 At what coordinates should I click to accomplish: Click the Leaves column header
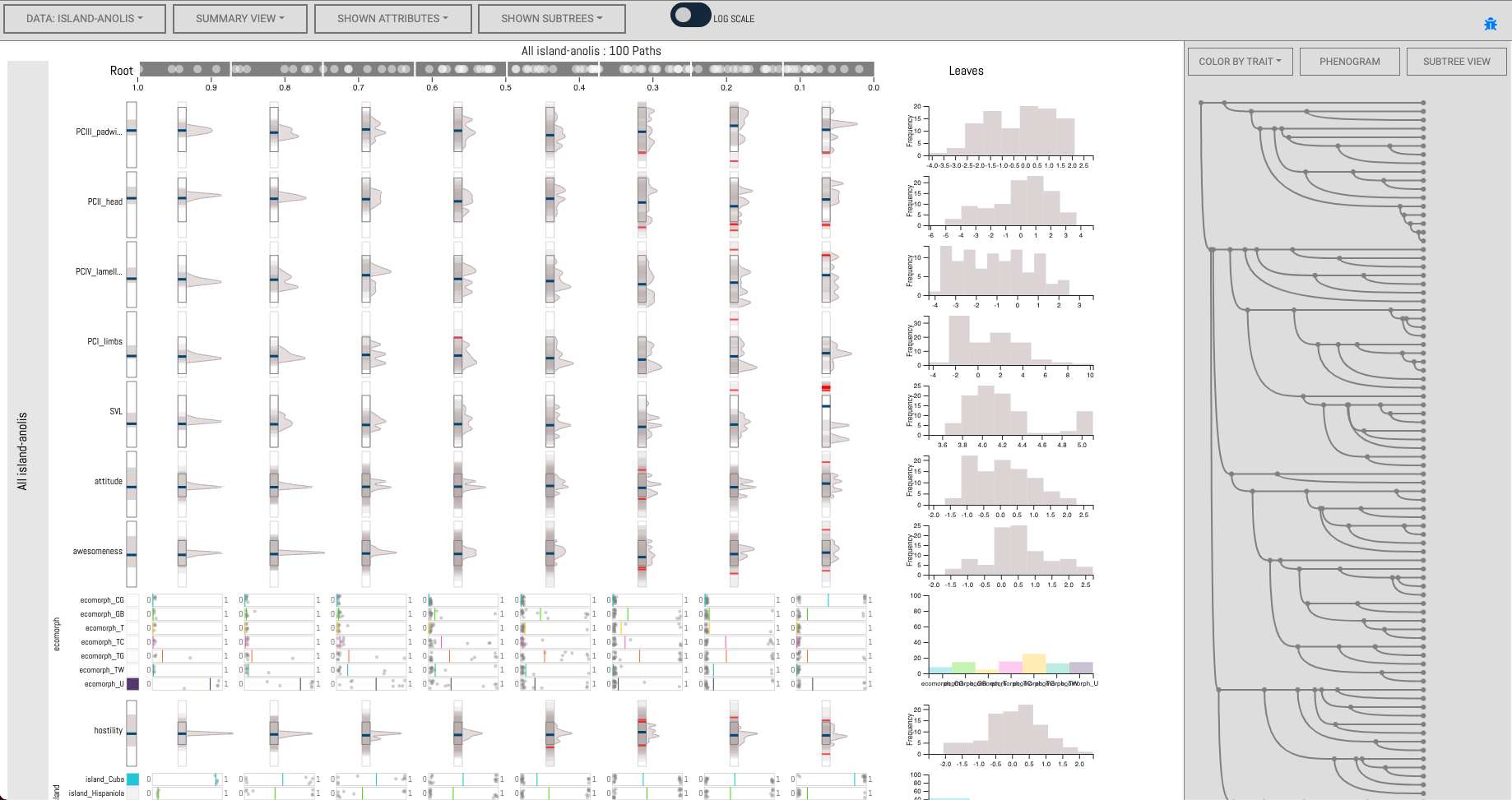(966, 71)
